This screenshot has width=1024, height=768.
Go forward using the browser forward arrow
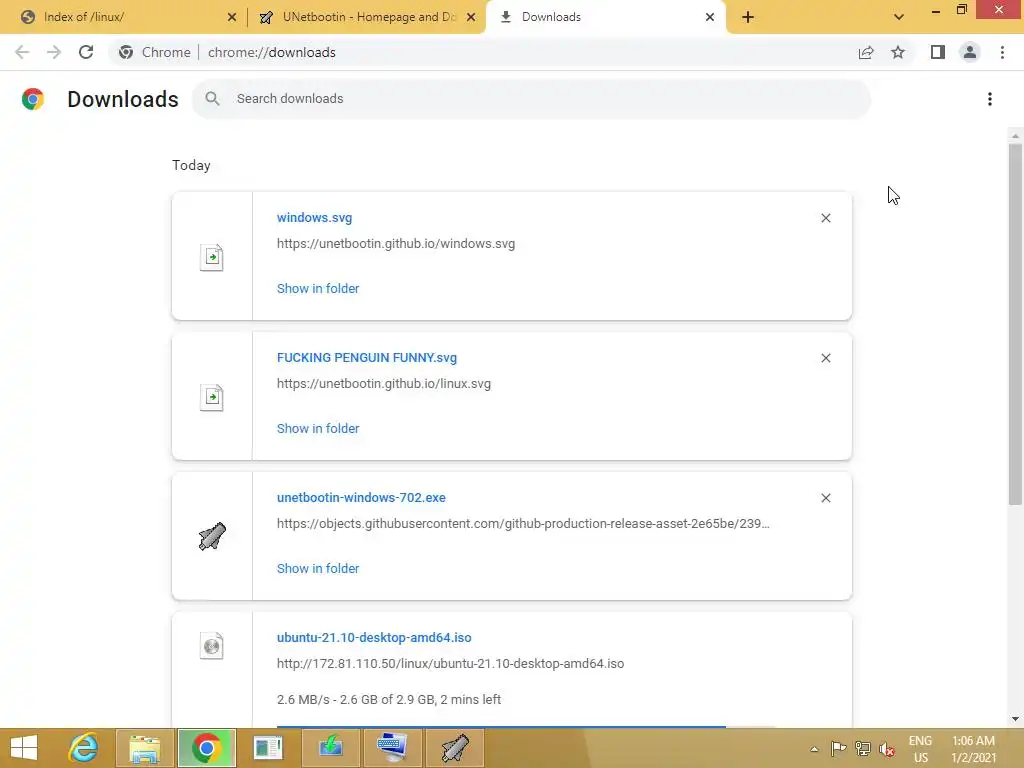54,52
